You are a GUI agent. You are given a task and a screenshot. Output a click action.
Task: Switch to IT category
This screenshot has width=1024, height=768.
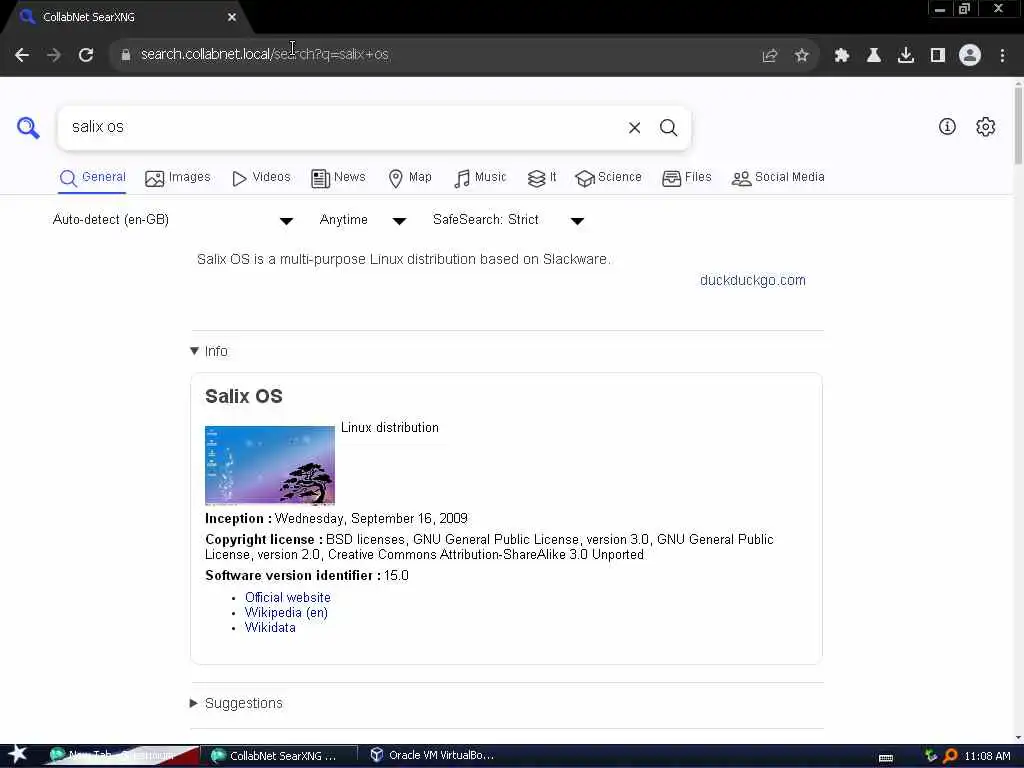coord(542,178)
